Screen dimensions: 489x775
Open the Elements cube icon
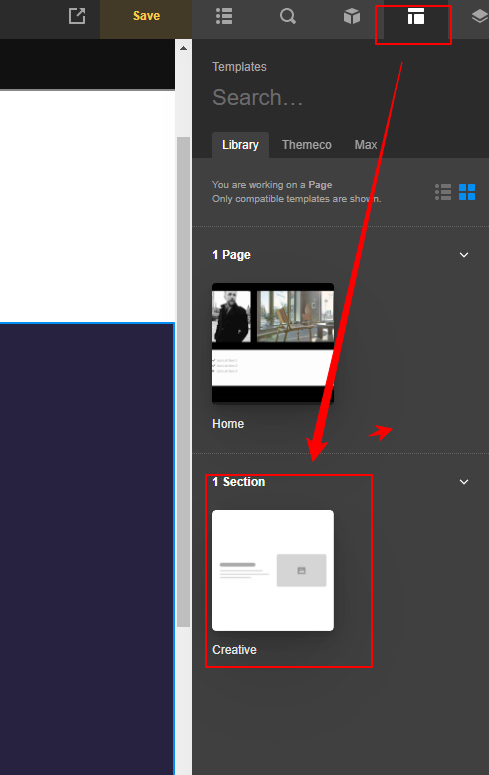pyautogui.click(x=352, y=16)
